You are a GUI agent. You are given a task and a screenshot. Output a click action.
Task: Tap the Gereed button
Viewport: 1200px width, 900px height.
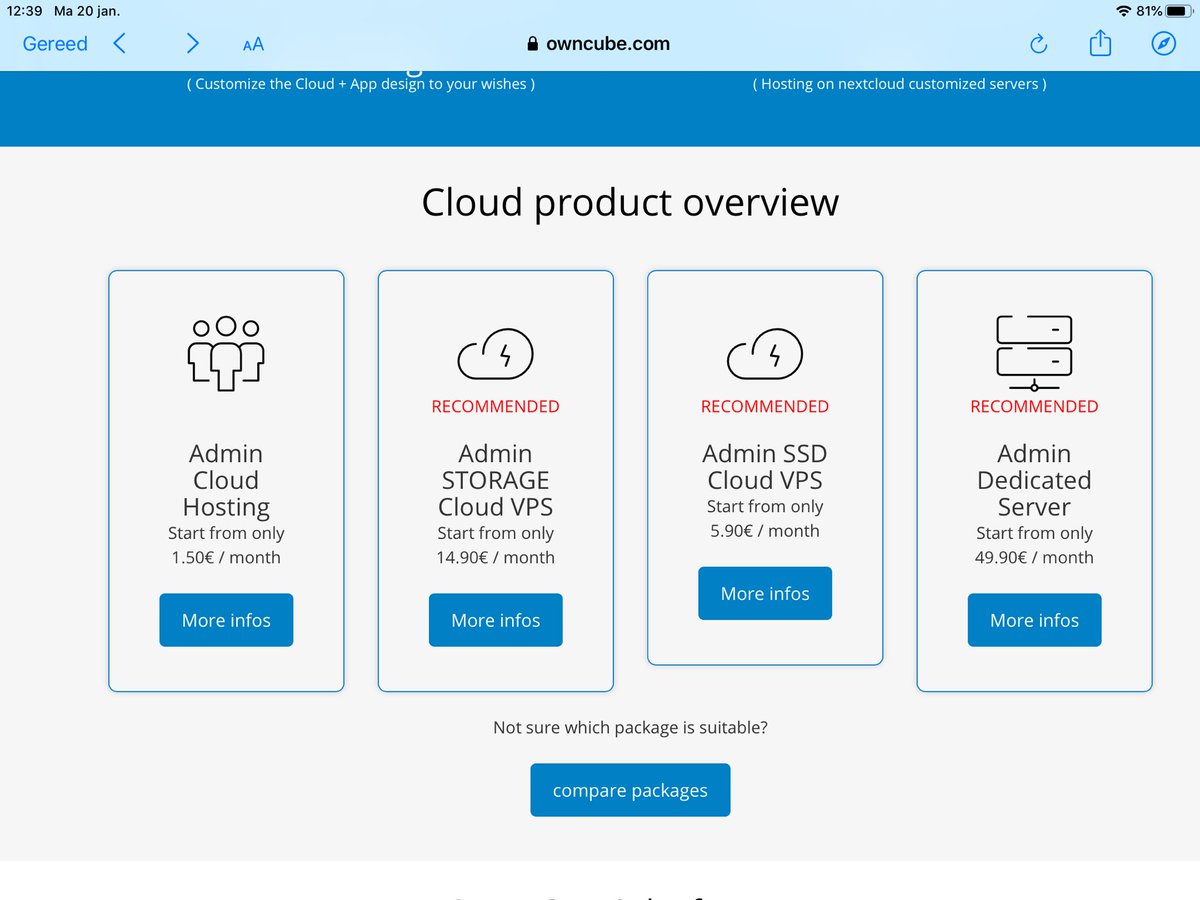55,44
